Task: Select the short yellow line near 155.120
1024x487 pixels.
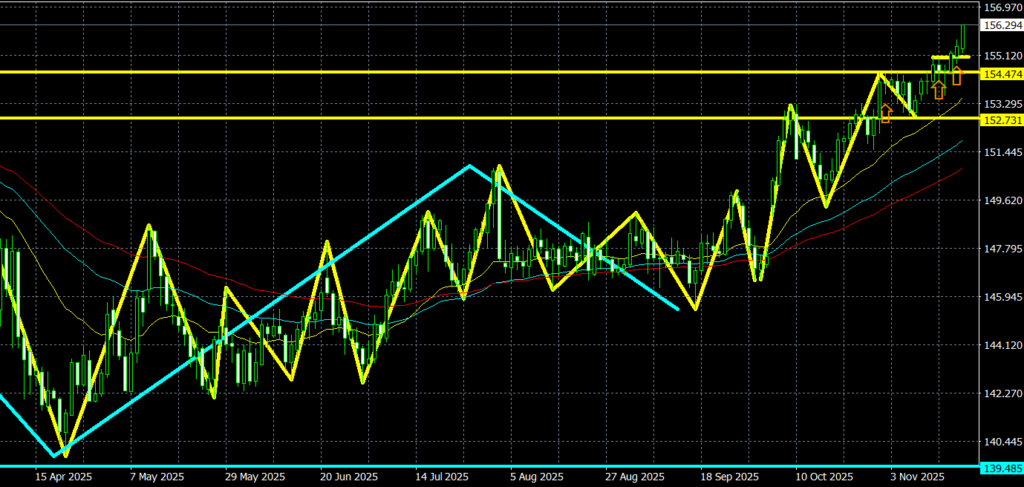Action: coord(950,57)
